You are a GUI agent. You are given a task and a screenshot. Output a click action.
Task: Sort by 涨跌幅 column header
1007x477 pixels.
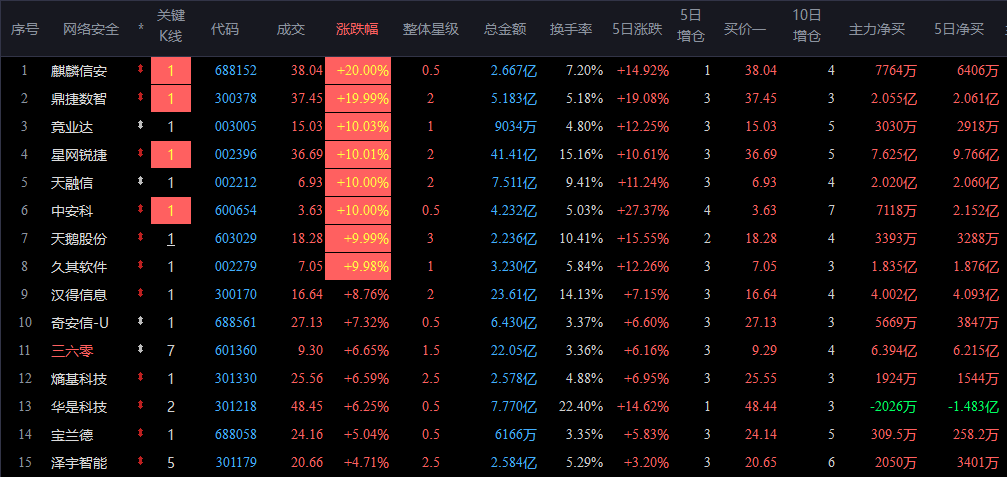[x=357, y=30]
